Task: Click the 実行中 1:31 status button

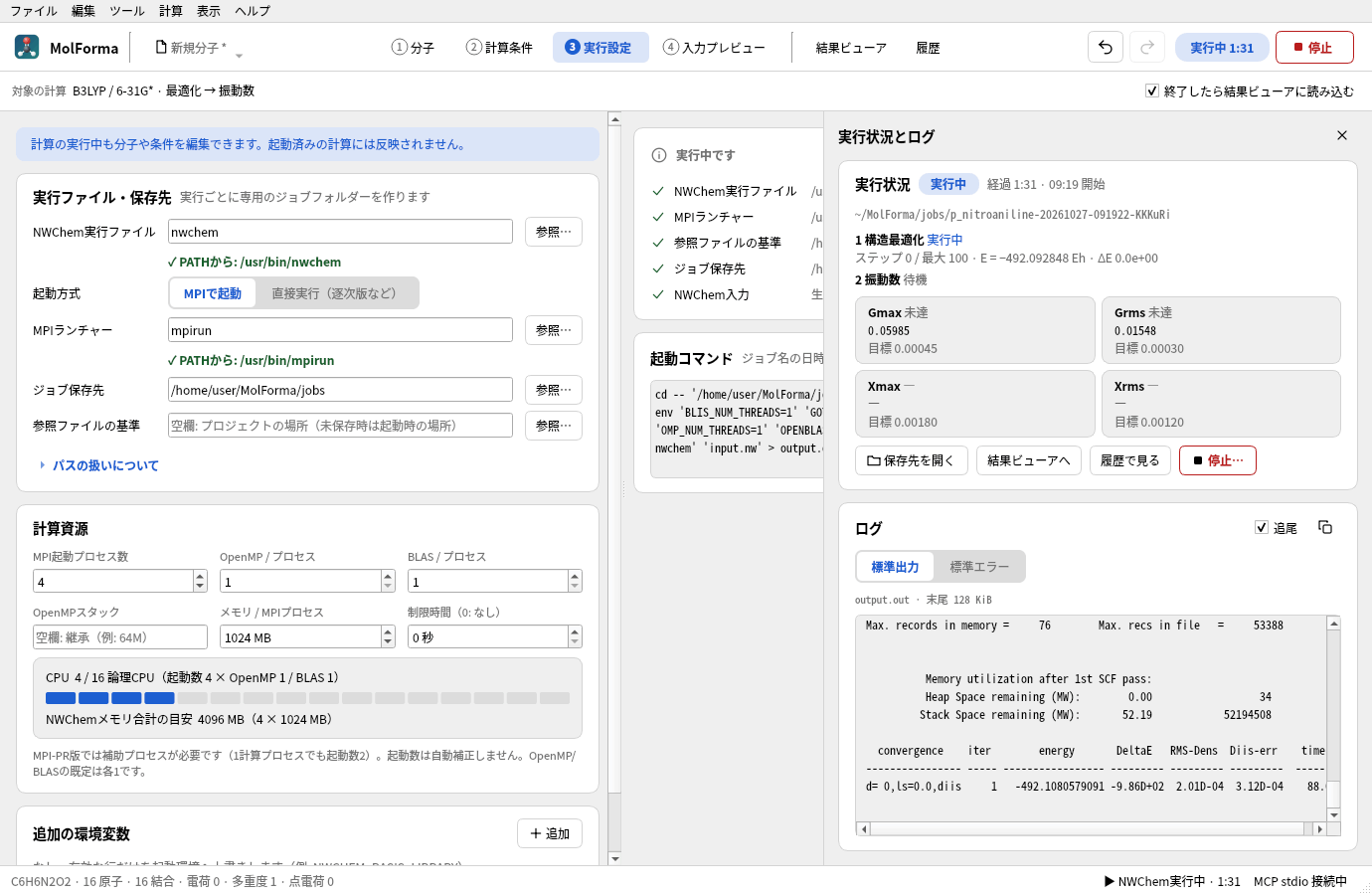Action: coord(1222,48)
